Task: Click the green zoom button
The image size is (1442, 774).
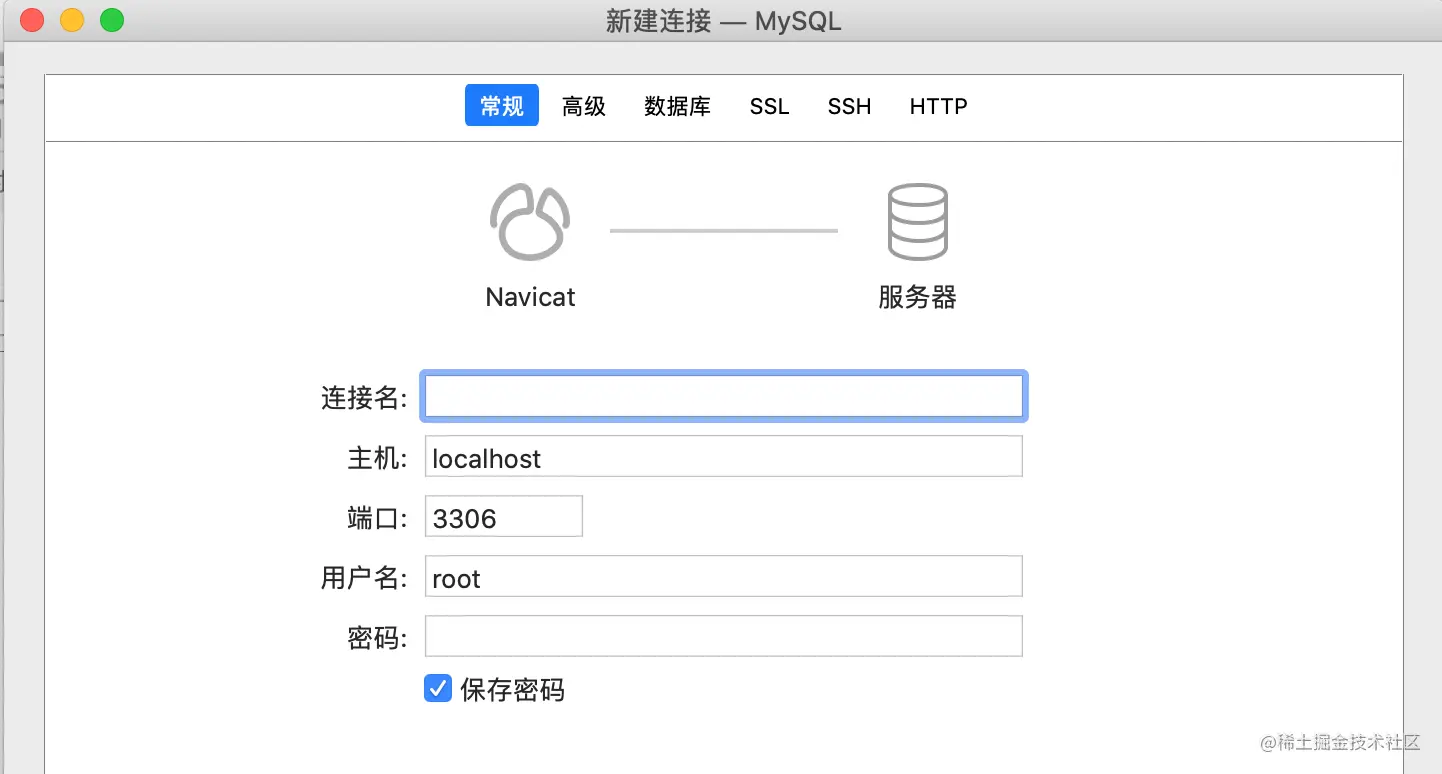Action: pos(111,19)
